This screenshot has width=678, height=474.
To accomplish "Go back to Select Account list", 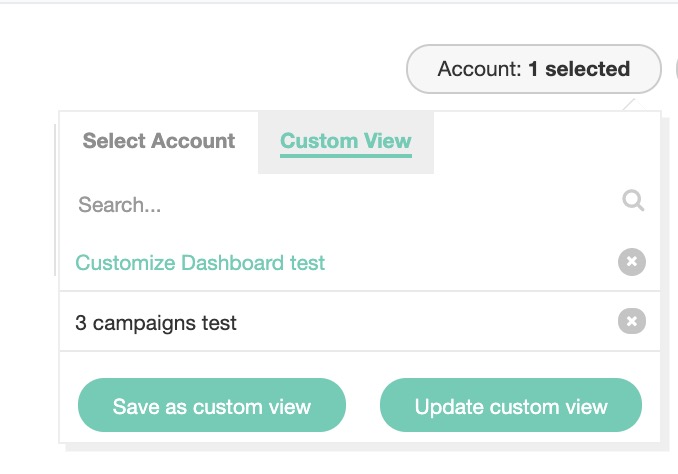I will [159, 141].
